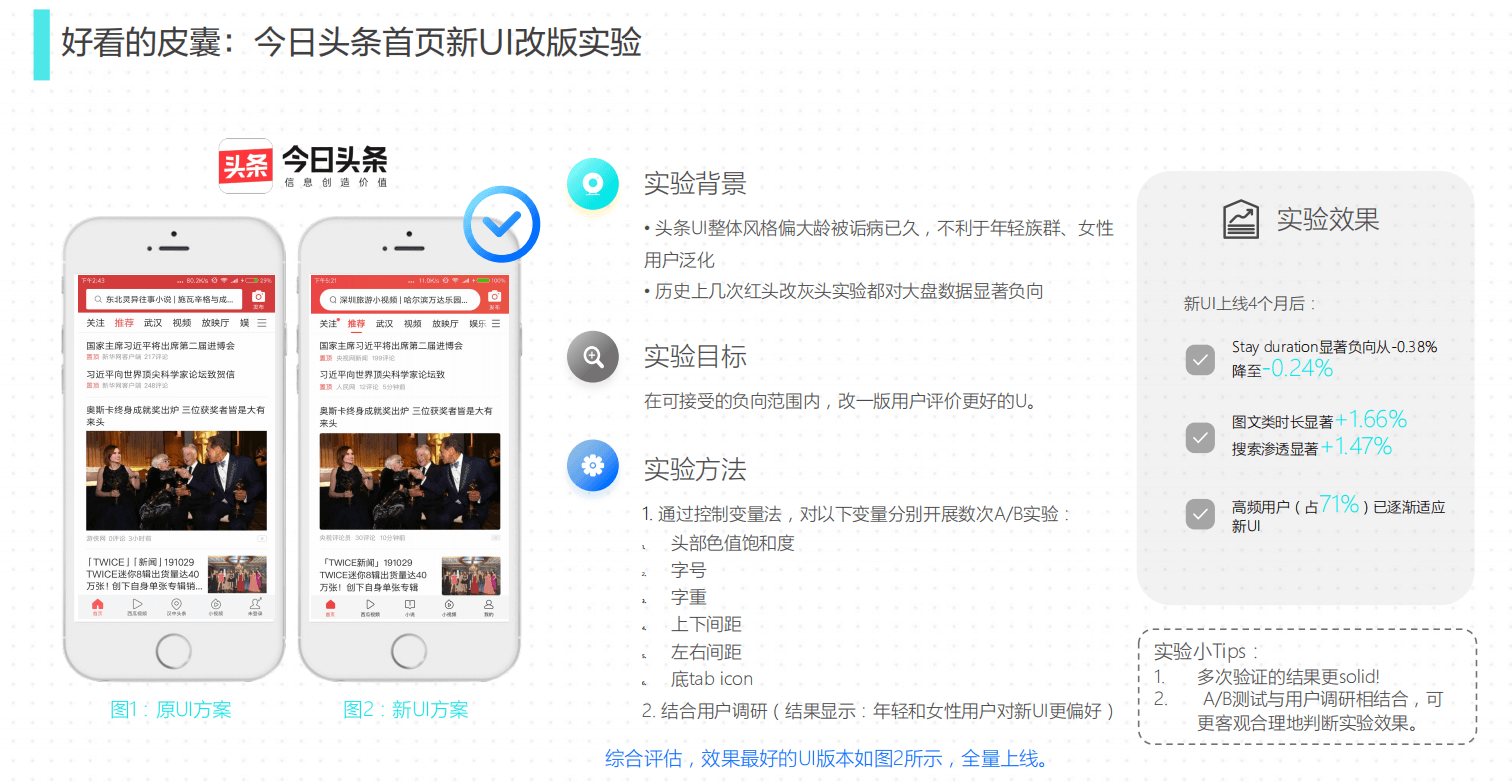The width and height of the screenshot is (1512, 782).
Task: Click the -0.24% value
Action: 1298,368
